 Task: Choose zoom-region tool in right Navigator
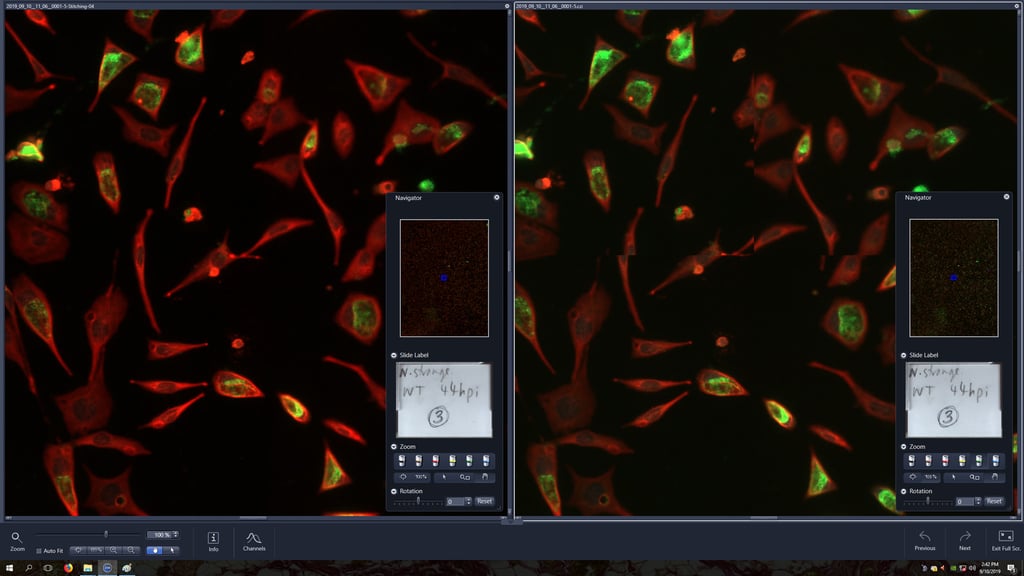tap(974, 477)
